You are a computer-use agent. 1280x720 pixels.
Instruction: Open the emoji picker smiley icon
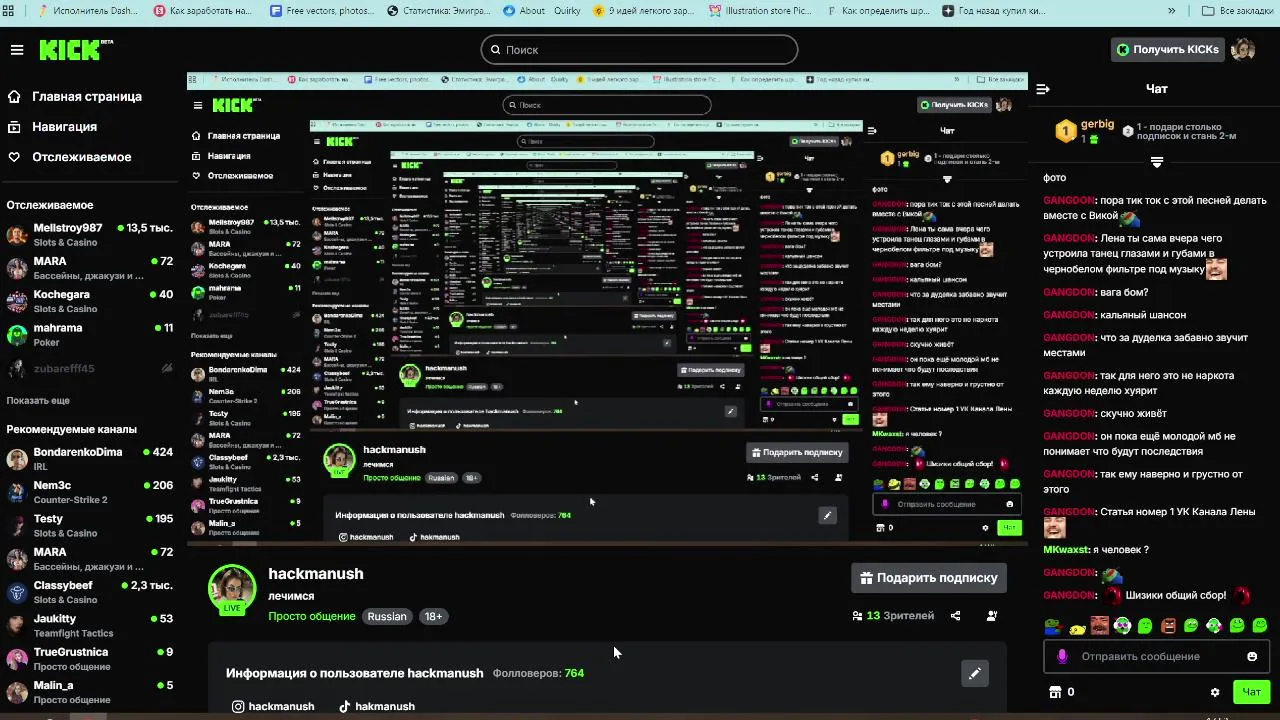point(1252,656)
